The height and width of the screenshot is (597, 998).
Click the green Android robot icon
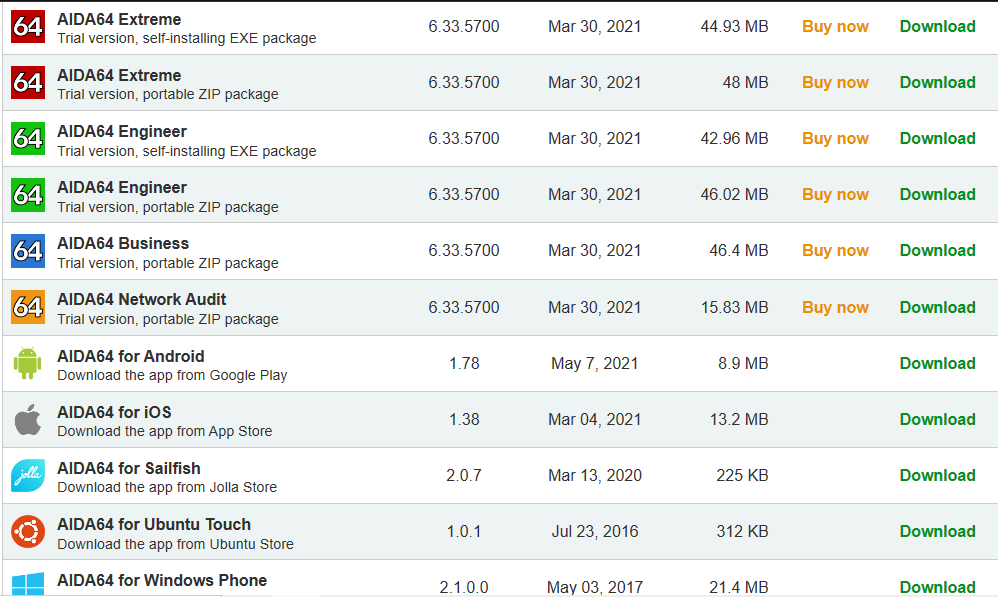[28, 363]
